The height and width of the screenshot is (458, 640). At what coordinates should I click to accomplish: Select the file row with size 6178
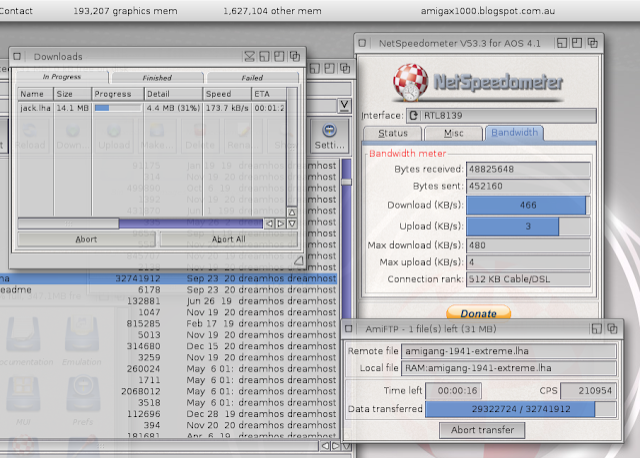[168, 290]
